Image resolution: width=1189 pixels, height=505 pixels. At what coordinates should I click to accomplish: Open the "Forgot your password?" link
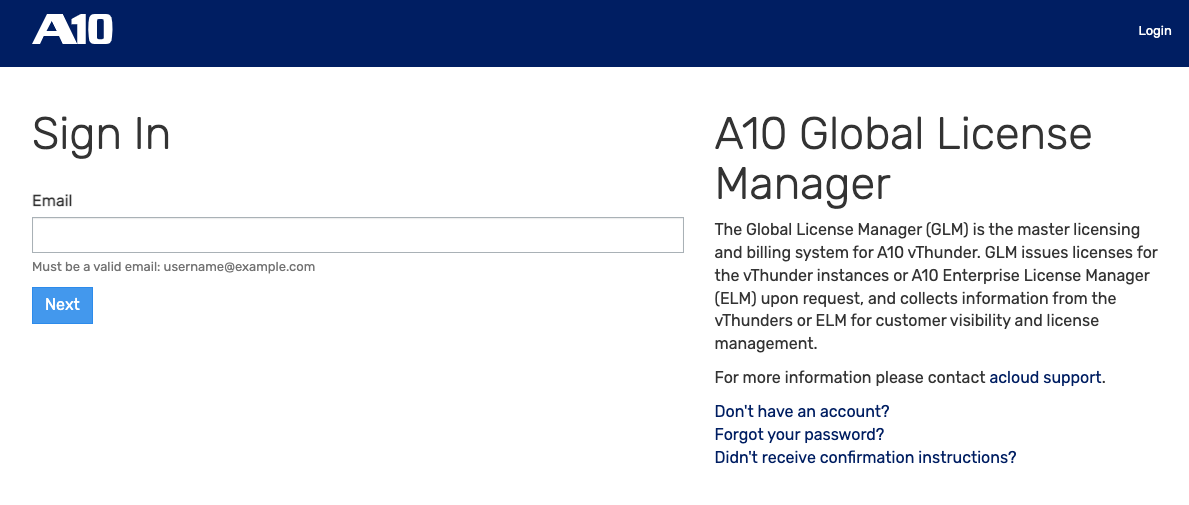click(799, 434)
